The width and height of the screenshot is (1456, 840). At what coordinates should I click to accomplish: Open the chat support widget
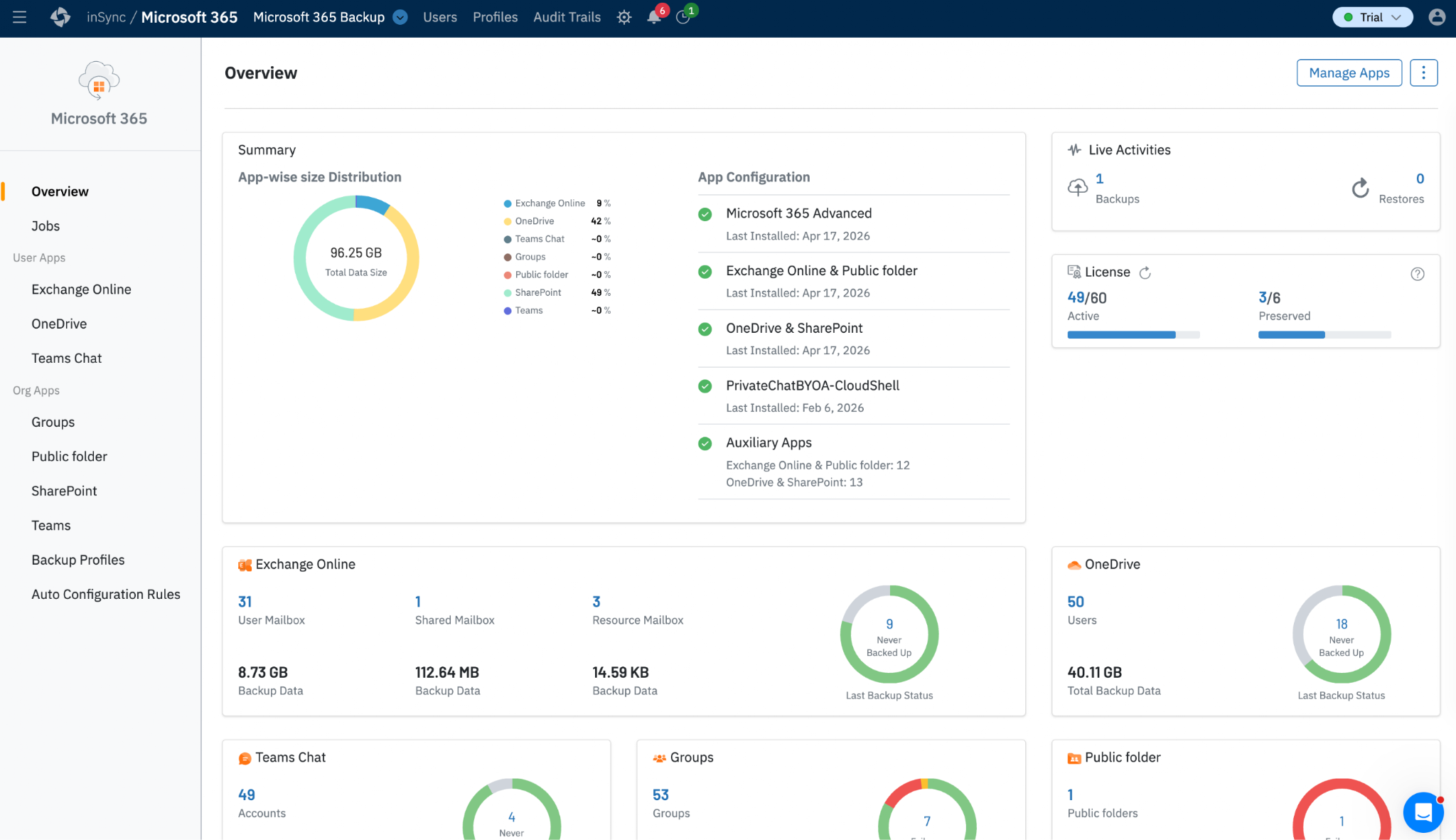click(x=1423, y=812)
